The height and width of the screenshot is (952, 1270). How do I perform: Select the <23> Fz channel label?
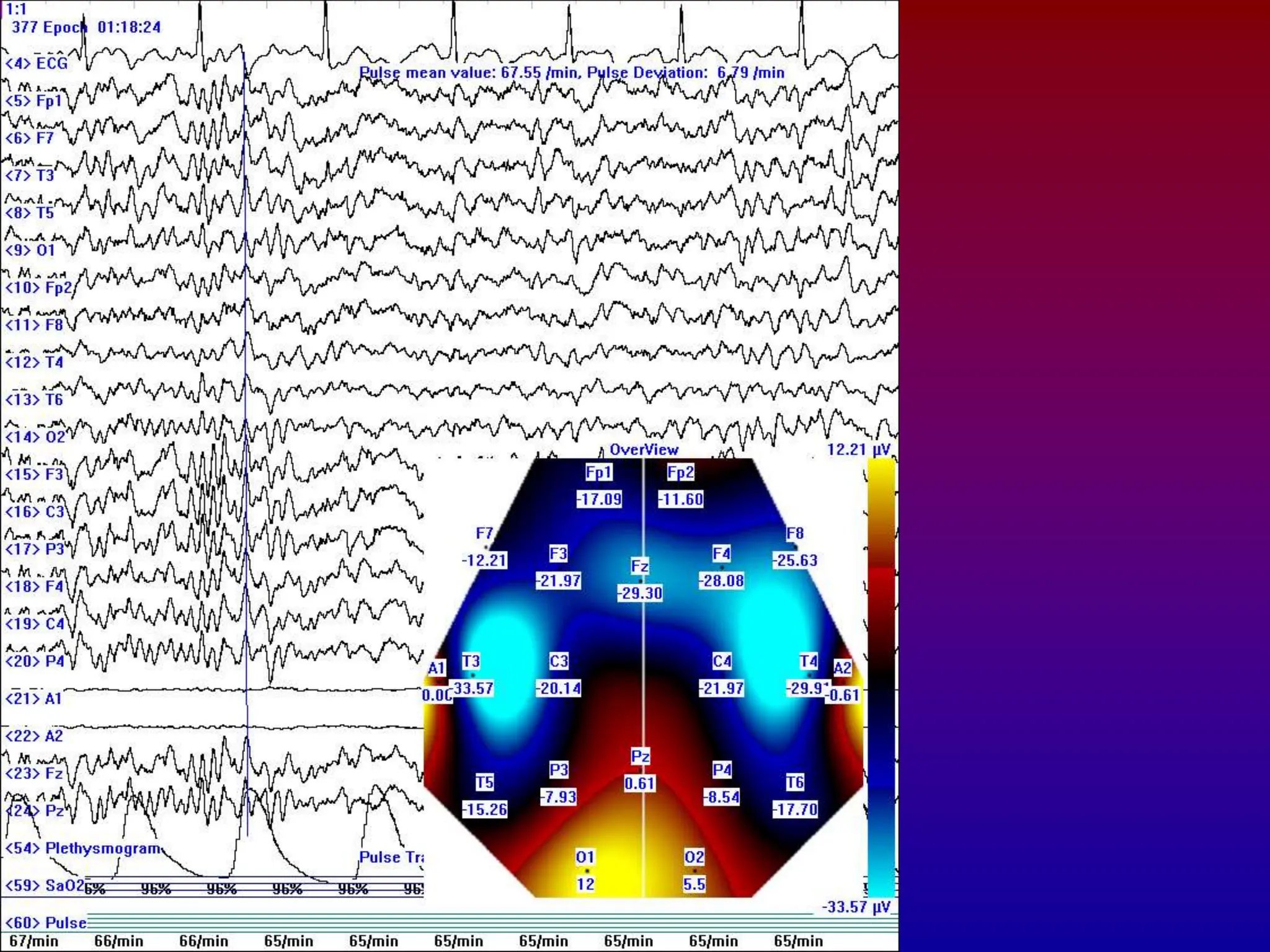34,773
